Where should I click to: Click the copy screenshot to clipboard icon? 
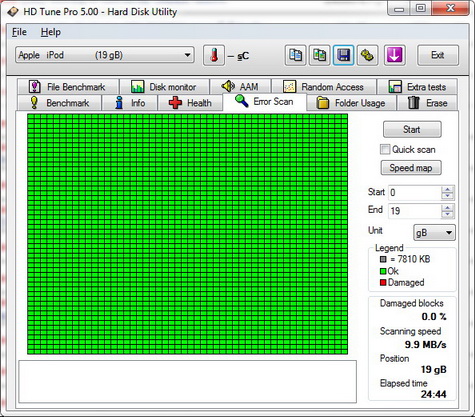point(319,55)
